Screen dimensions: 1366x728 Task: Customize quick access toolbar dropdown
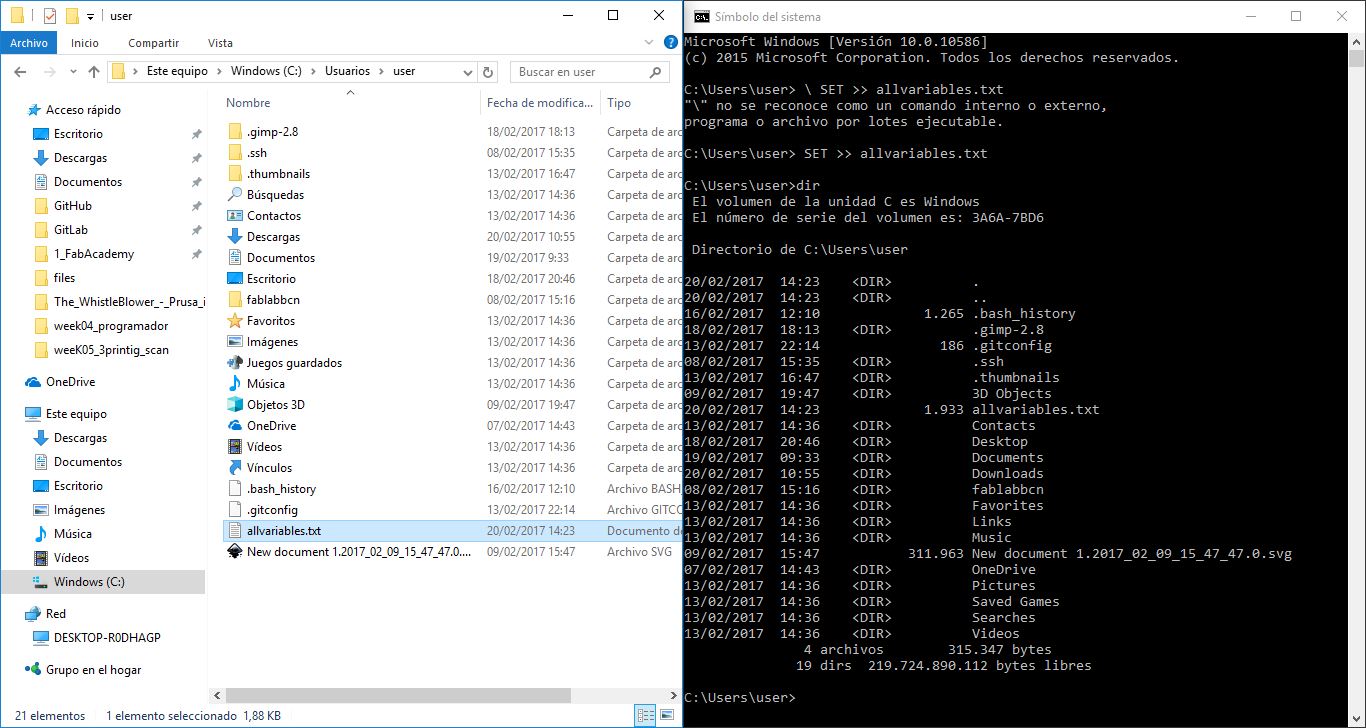(x=90, y=17)
